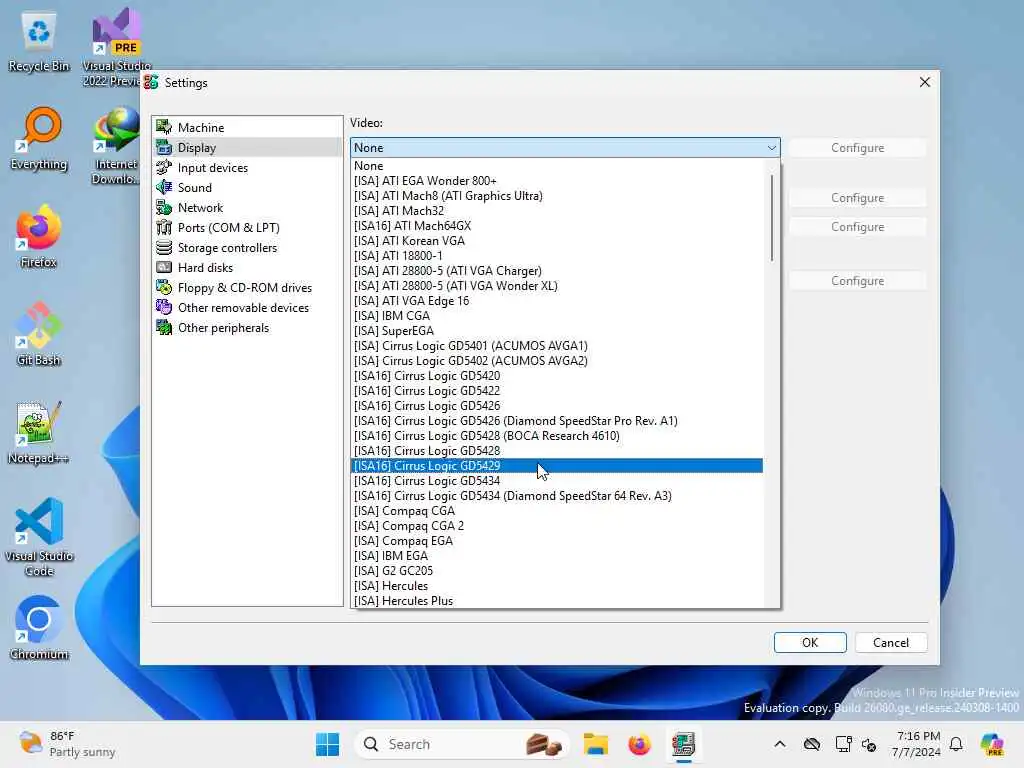
Task: Open Hard disks settings
Action: [247, 268]
